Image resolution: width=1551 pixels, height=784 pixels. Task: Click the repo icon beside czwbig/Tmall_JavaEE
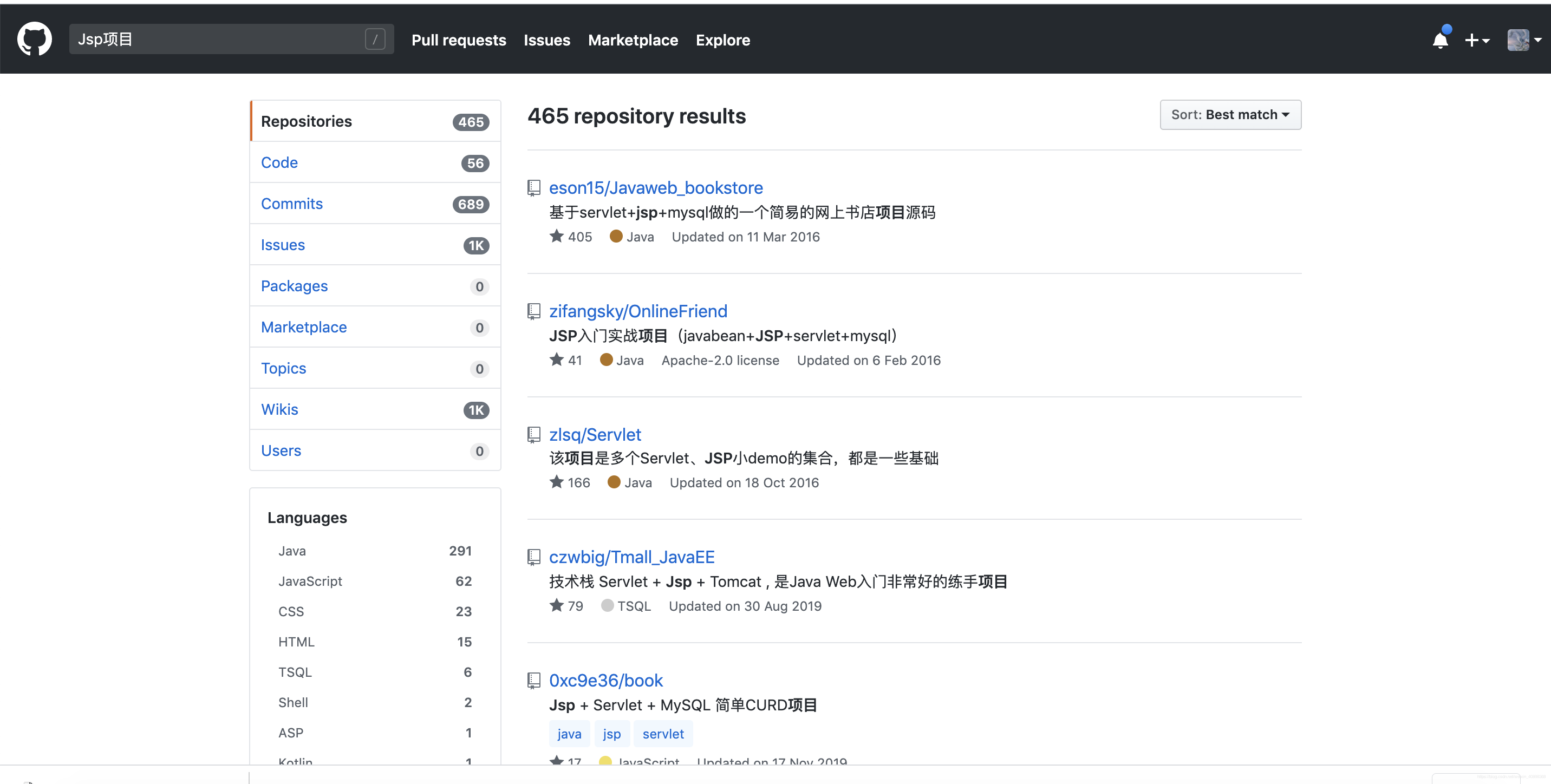tap(533, 557)
